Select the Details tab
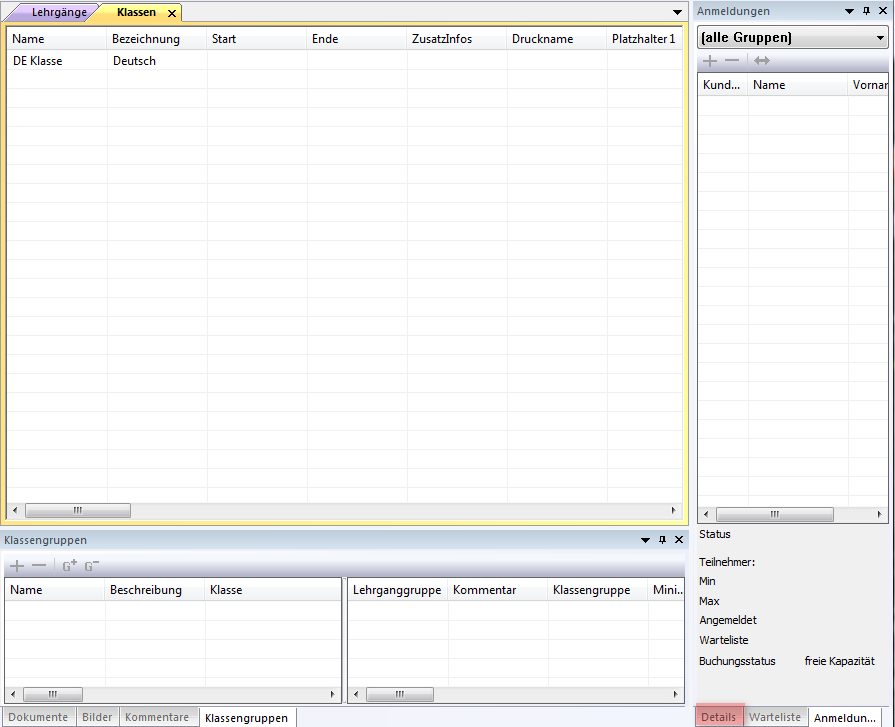This screenshot has width=895, height=727. 718,717
